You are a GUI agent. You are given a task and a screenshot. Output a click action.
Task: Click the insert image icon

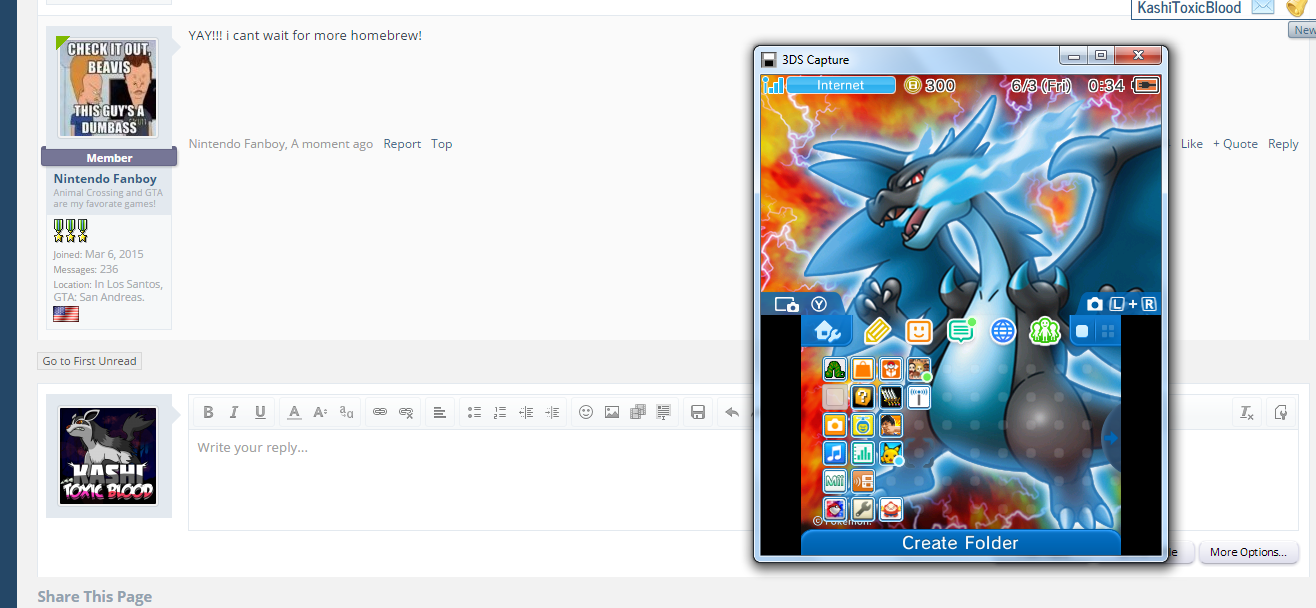[x=612, y=412]
